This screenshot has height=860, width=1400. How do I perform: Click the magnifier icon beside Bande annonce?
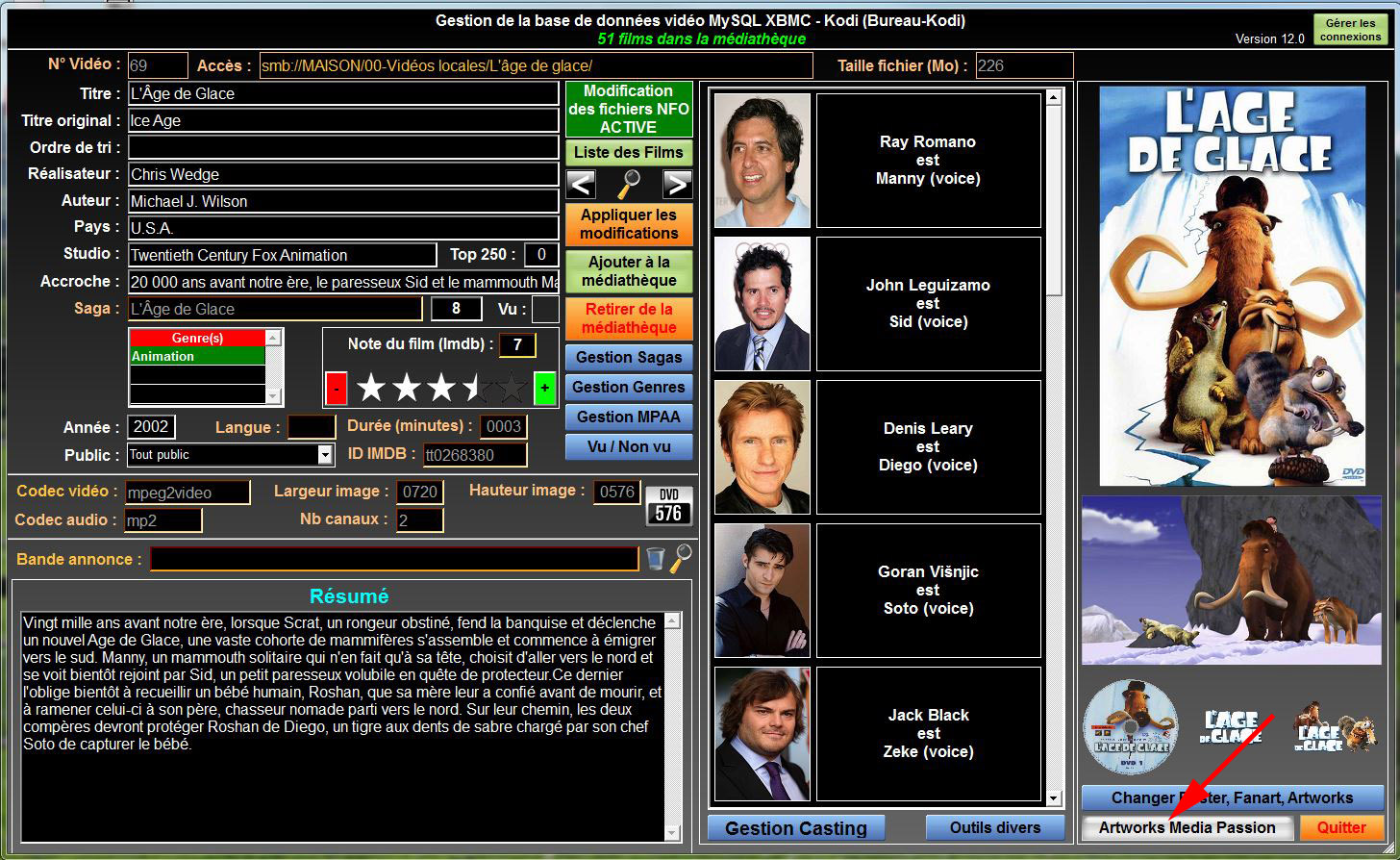(x=681, y=558)
